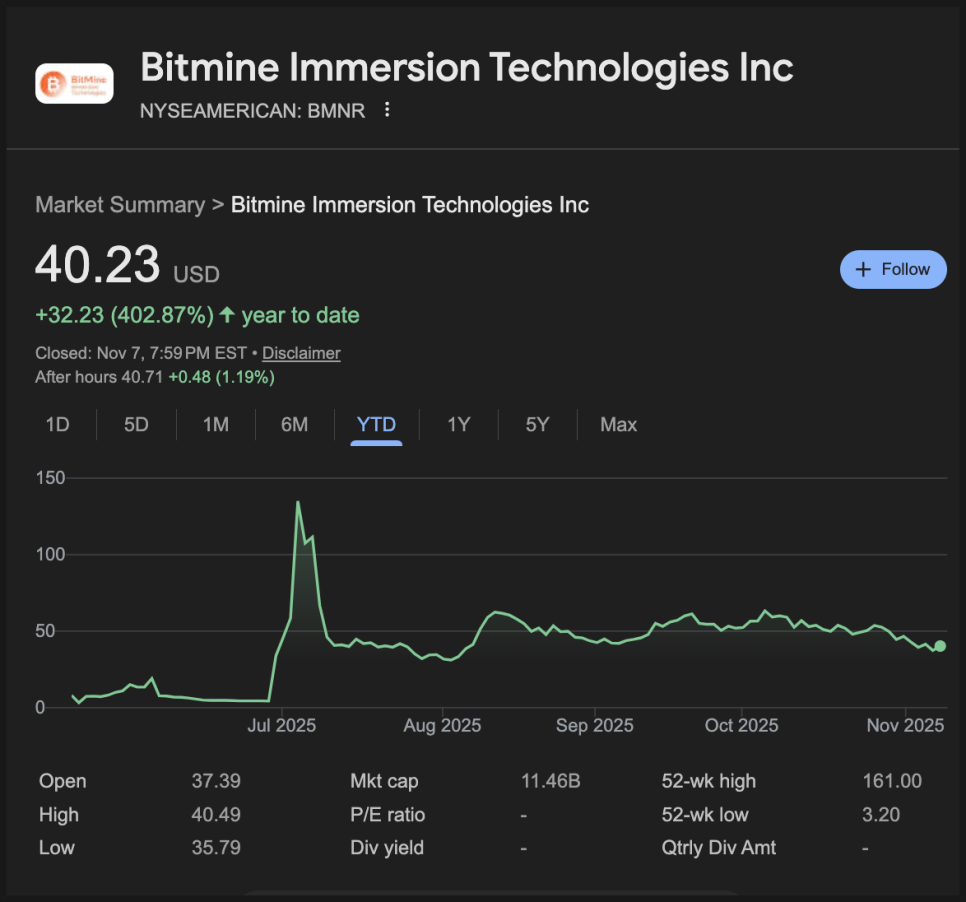Click the 52-wk high value 161.00
966x902 pixels.
892,781
